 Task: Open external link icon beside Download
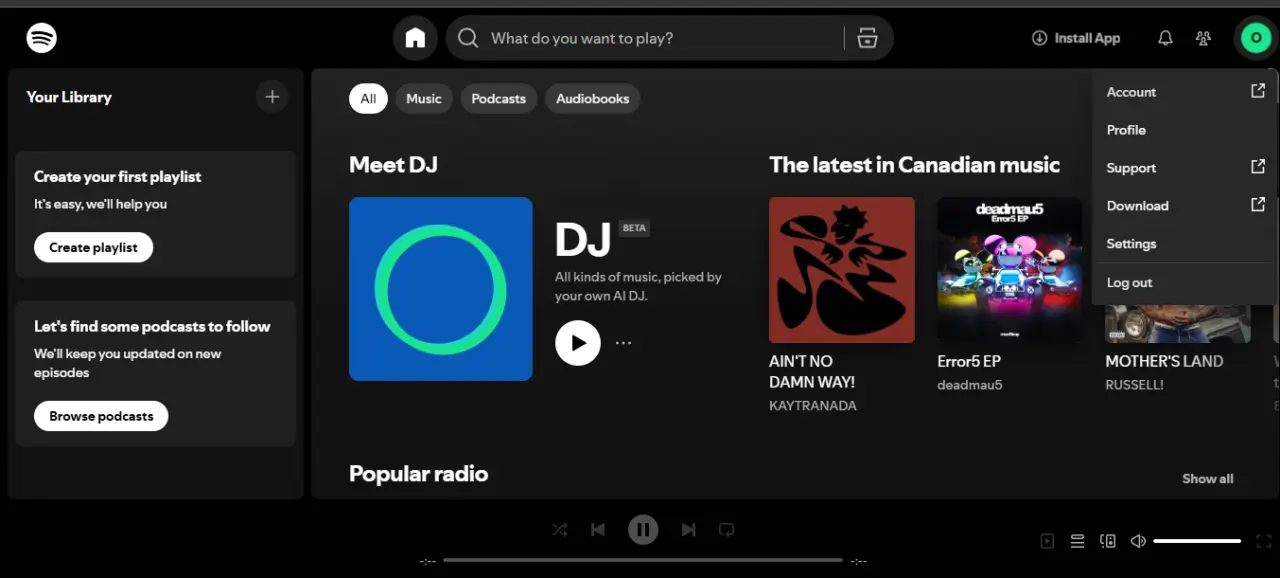tap(1258, 204)
